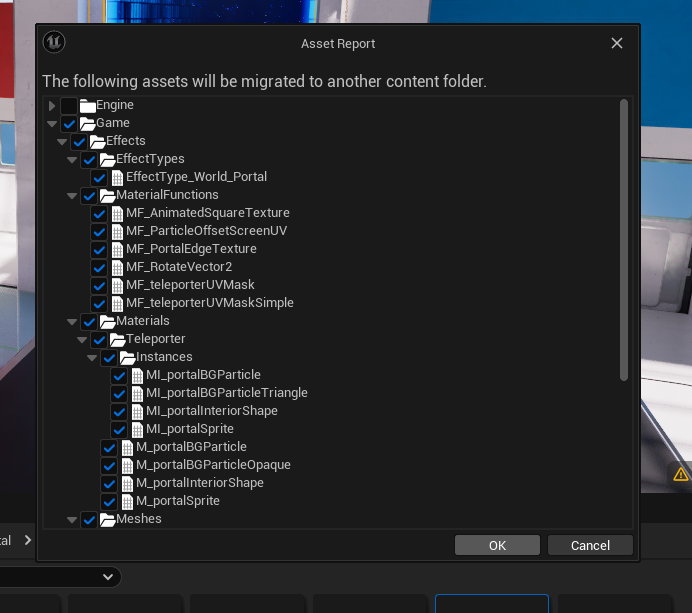
Task: Expand the Engine folder tree arrow
Action: click(x=52, y=106)
